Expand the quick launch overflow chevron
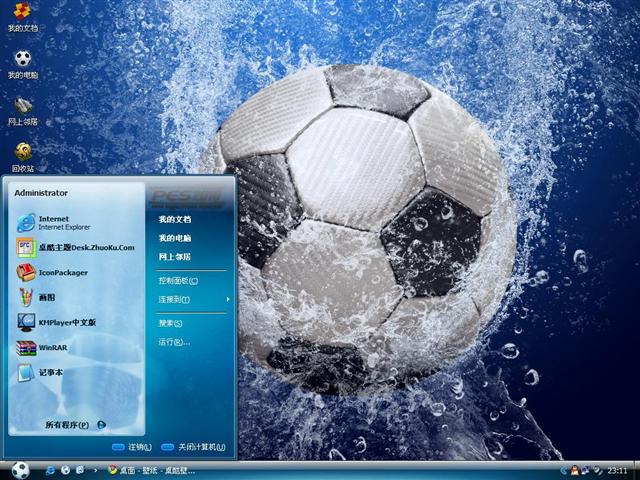The height and width of the screenshot is (480, 640). click(x=96, y=470)
